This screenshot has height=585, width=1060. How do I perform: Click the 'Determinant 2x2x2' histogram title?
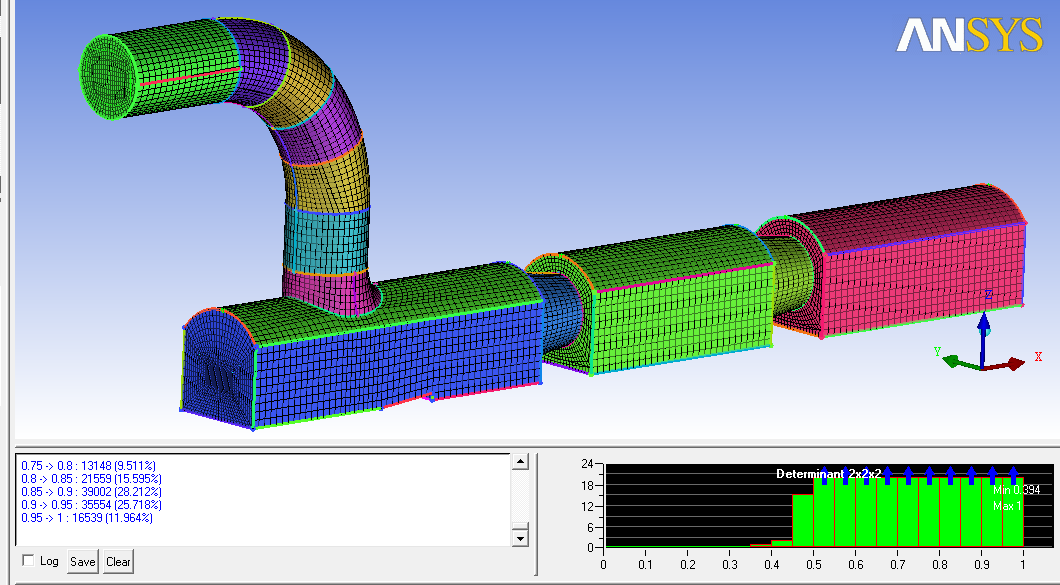(828, 473)
